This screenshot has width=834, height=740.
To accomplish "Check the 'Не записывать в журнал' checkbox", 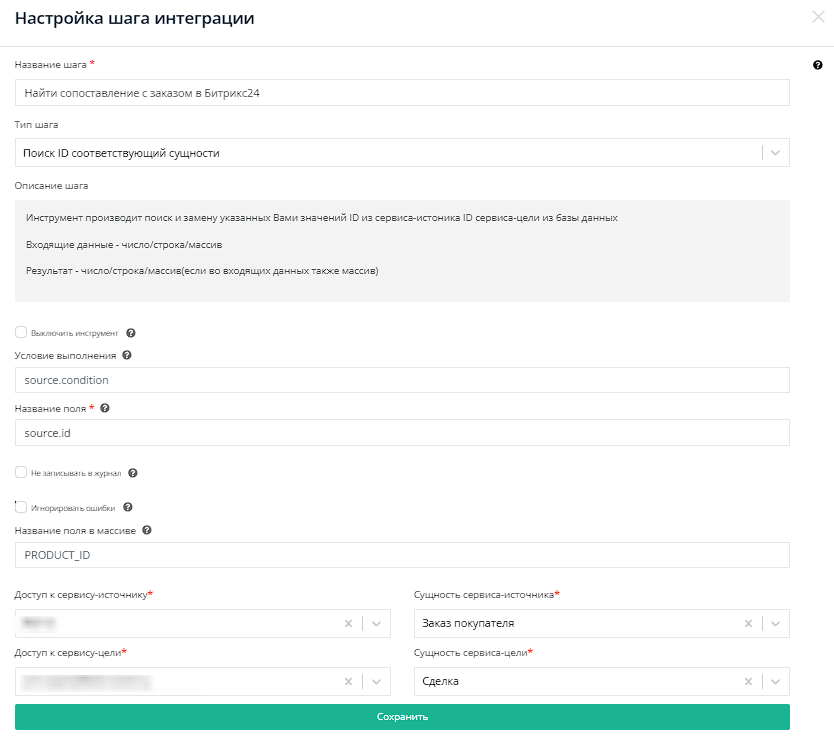I will click(x=21, y=472).
